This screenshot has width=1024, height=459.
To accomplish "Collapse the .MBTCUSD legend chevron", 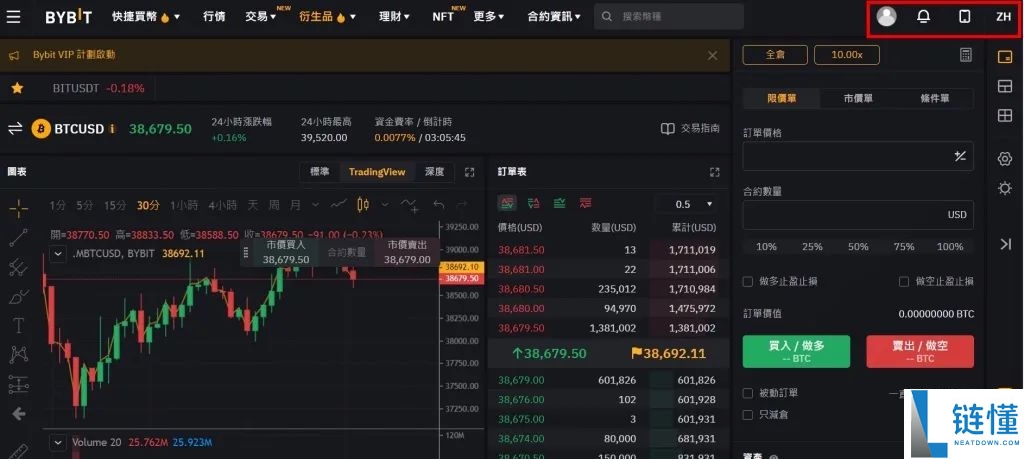I will coord(58,253).
